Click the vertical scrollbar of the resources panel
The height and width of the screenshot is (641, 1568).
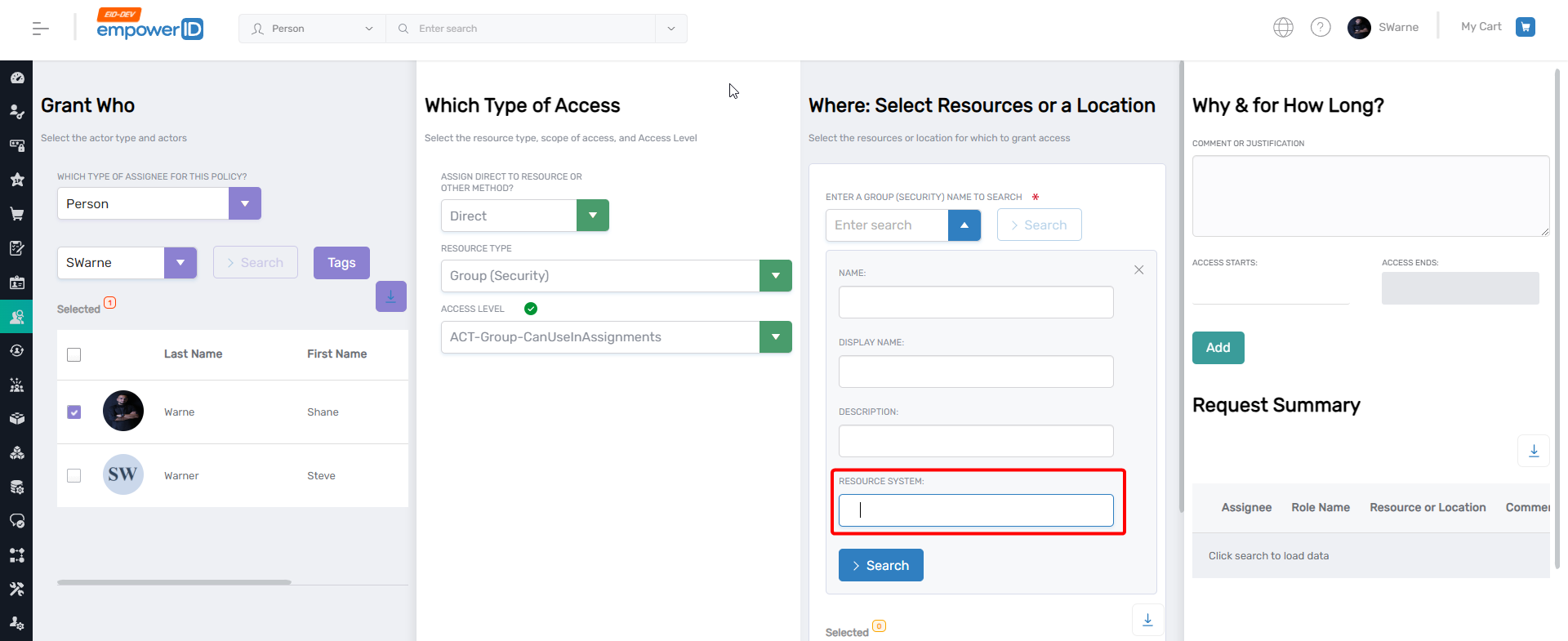1181,286
